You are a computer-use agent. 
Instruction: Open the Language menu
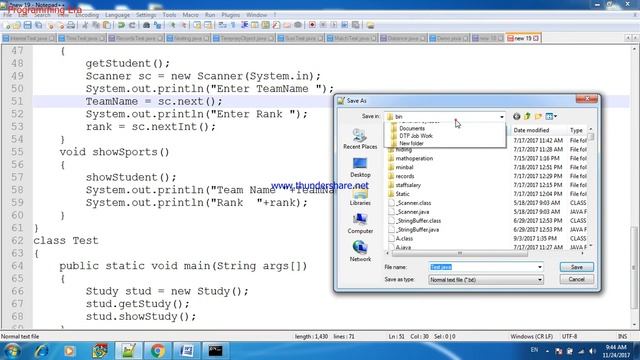click(x=117, y=15)
